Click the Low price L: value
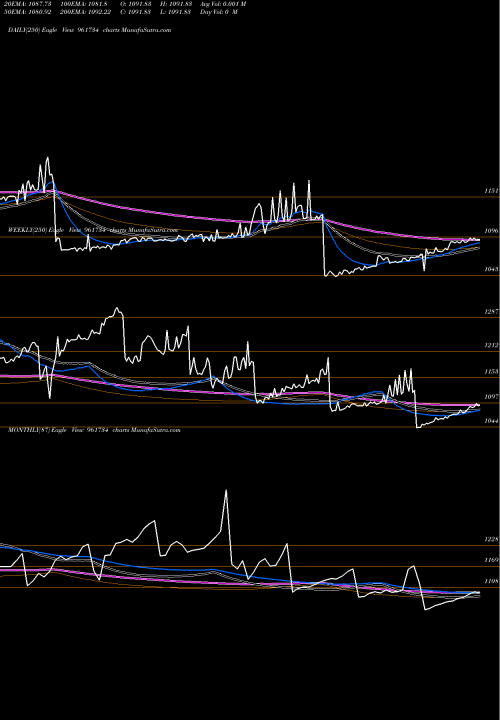The width and height of the screenshot is (500, 720). tap(175, 12)
